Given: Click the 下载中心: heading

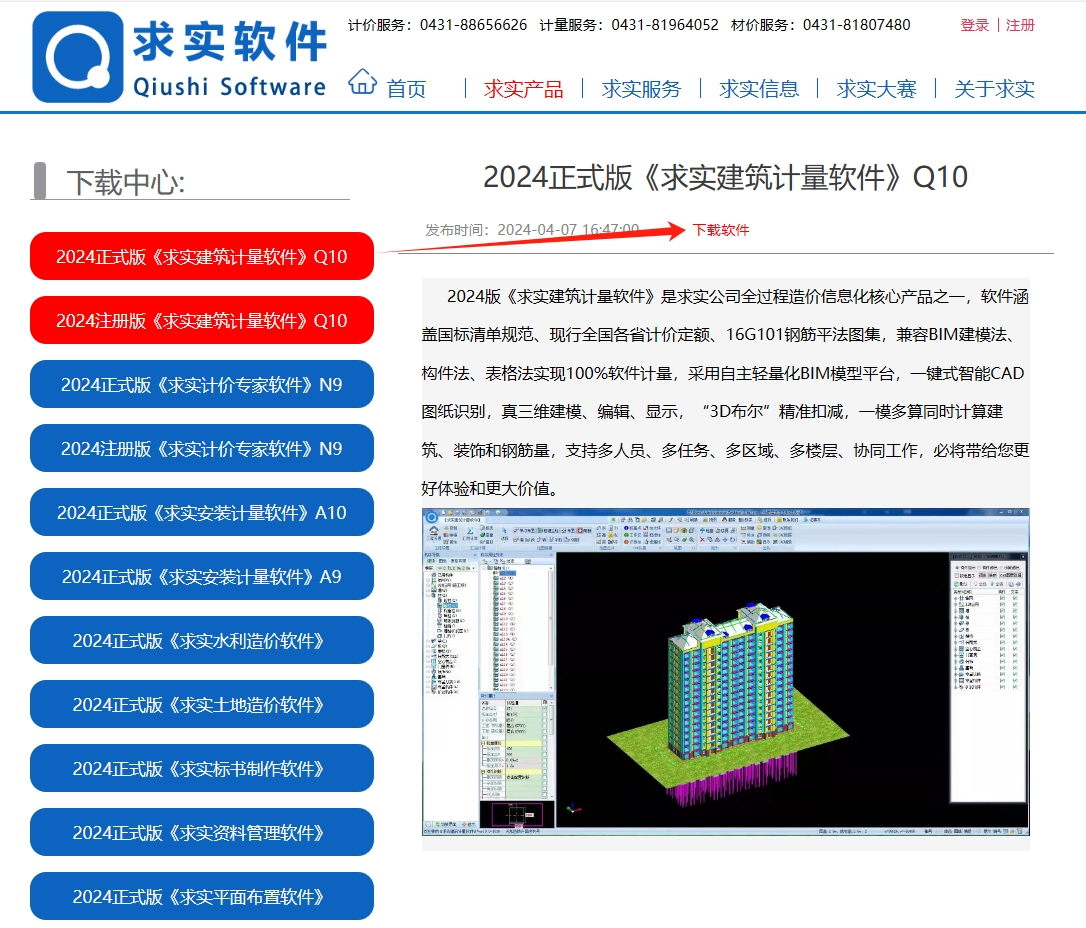Looking at the screenshot, I should [x=125, y=183].
